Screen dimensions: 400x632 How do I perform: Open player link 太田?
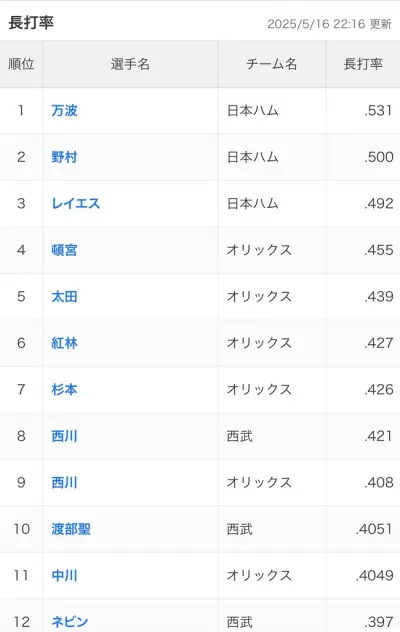click(x=64, y=296)
